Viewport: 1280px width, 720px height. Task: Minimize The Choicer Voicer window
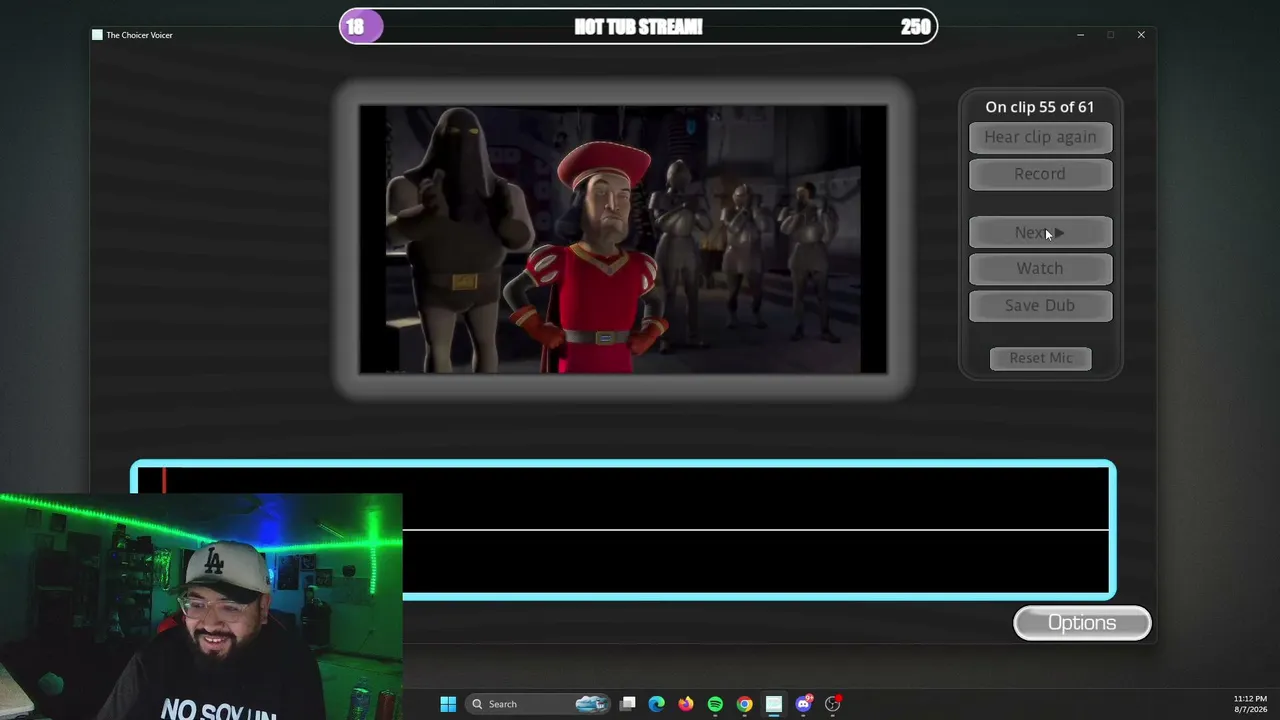click(x=1080, y=35)
